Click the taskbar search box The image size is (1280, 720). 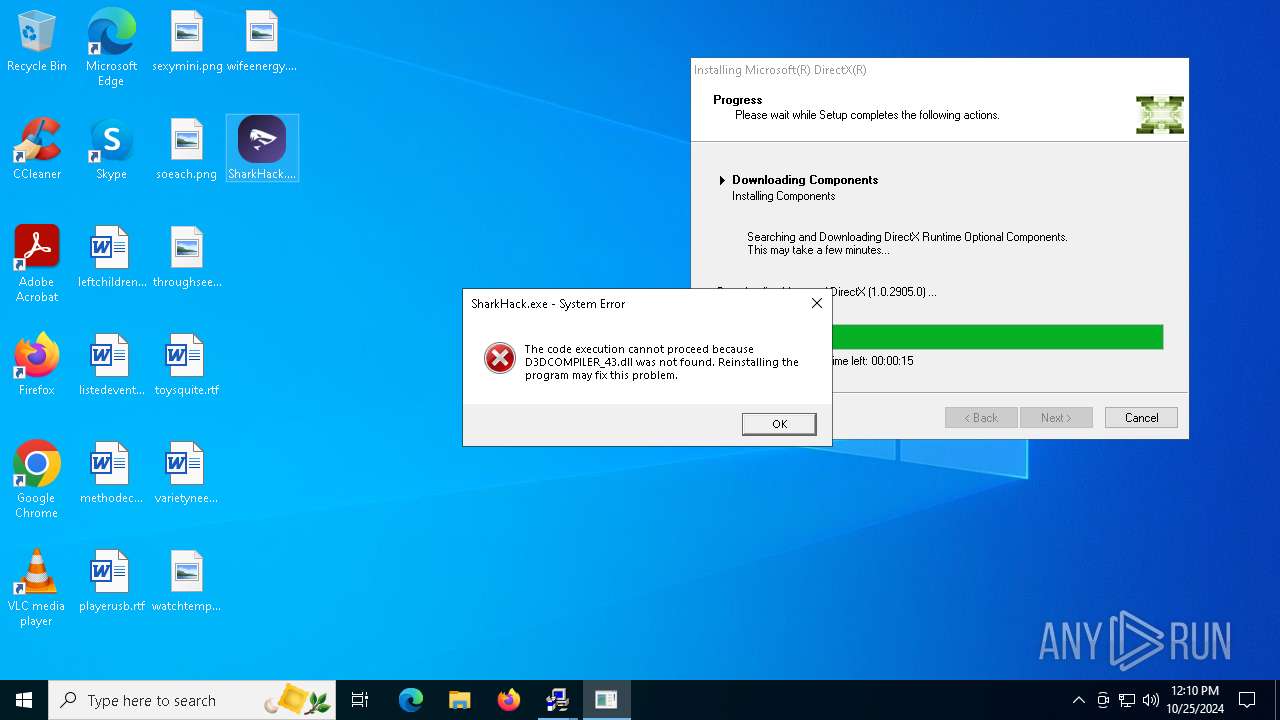[x=192, y=700]
